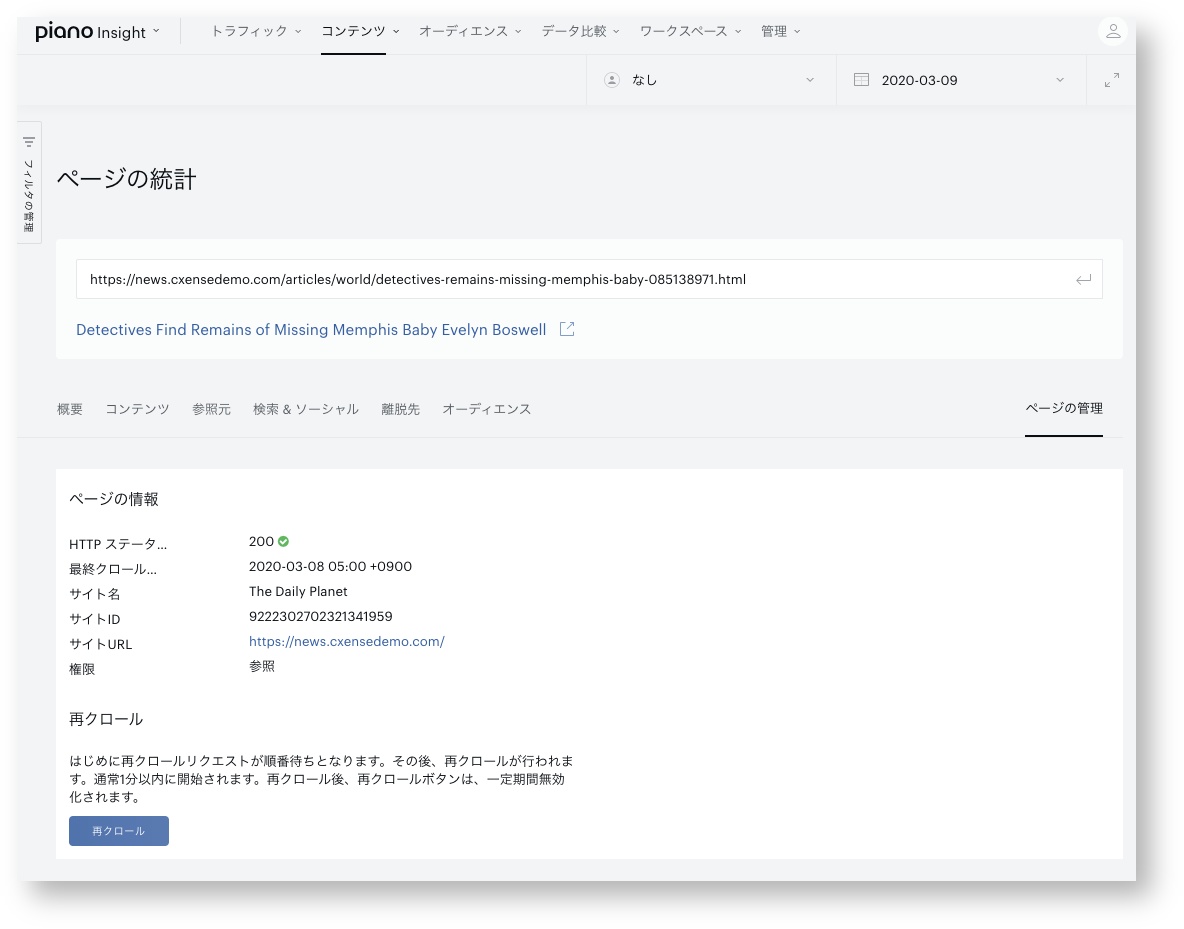Screen dimensions: 1184x929
Task: Click the green HTTP status check icon
Action: tap(283, 542)
